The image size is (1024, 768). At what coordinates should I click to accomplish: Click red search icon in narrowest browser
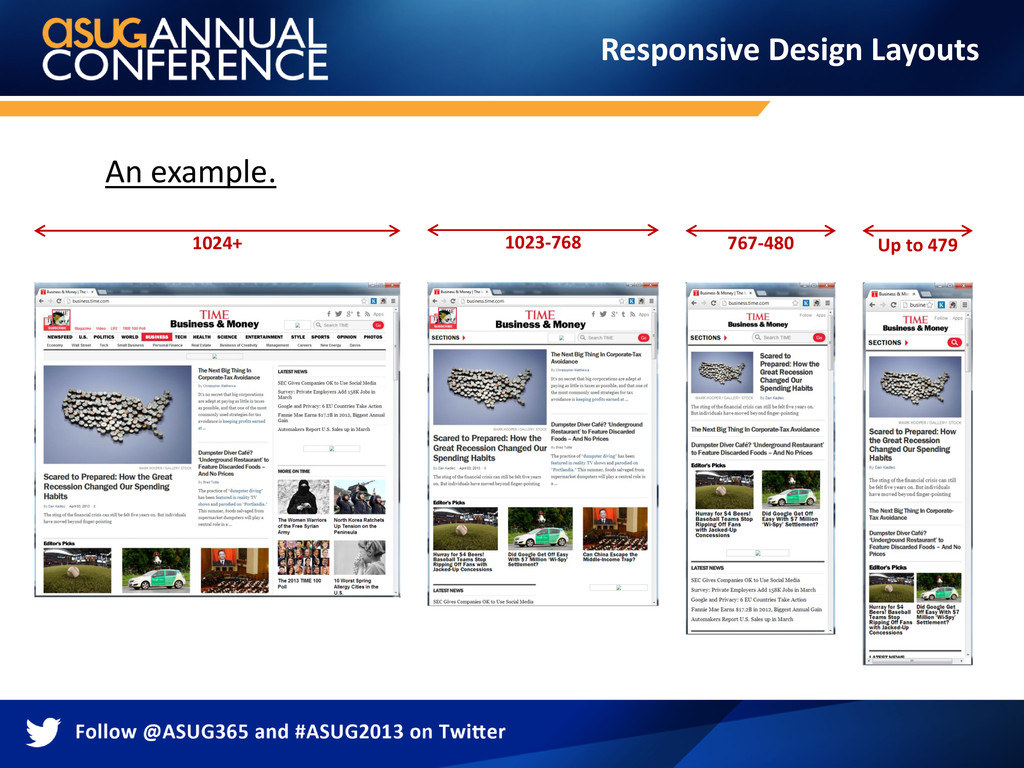pos(954,342)
